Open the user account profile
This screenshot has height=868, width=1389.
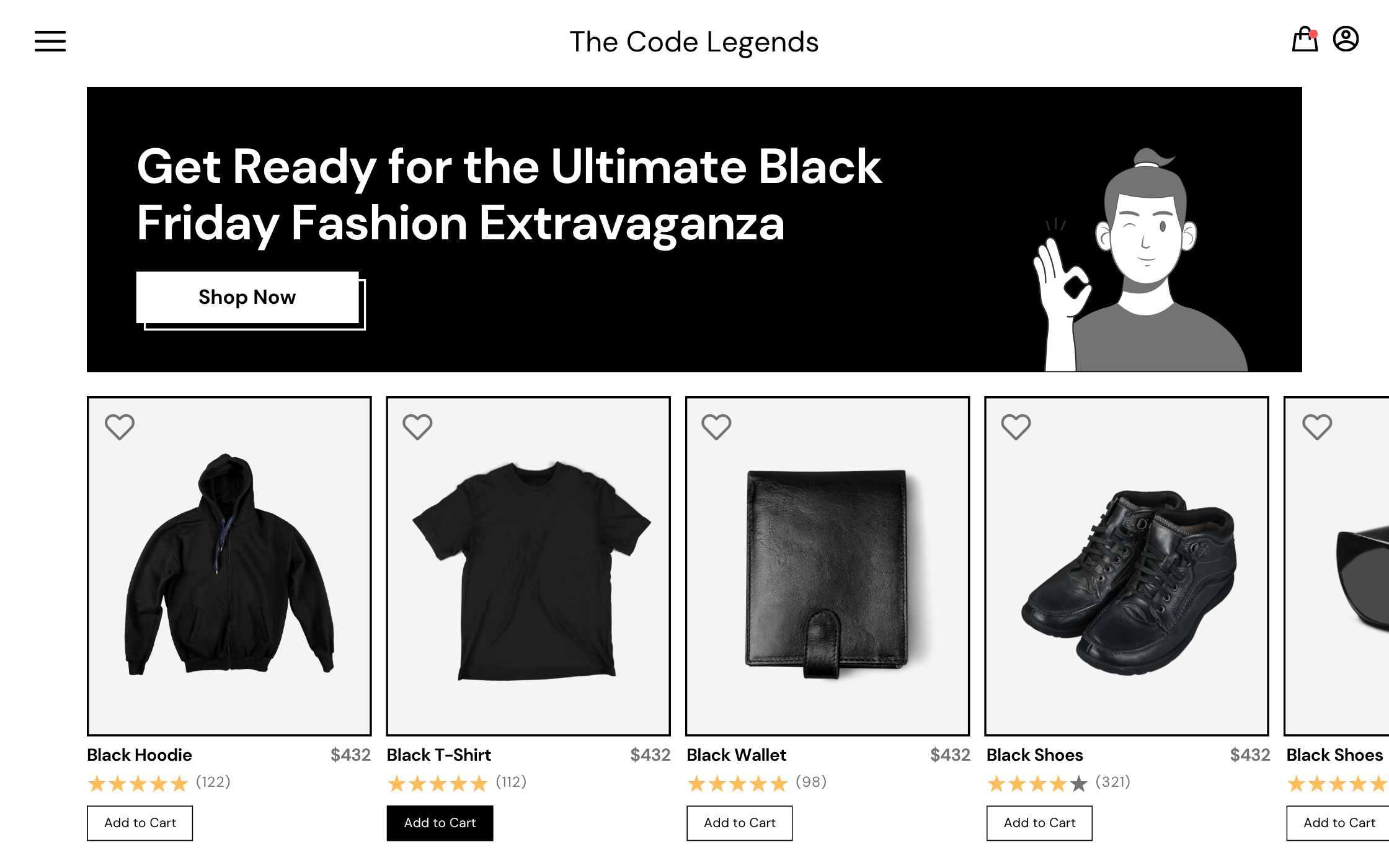click(1346, 39)
